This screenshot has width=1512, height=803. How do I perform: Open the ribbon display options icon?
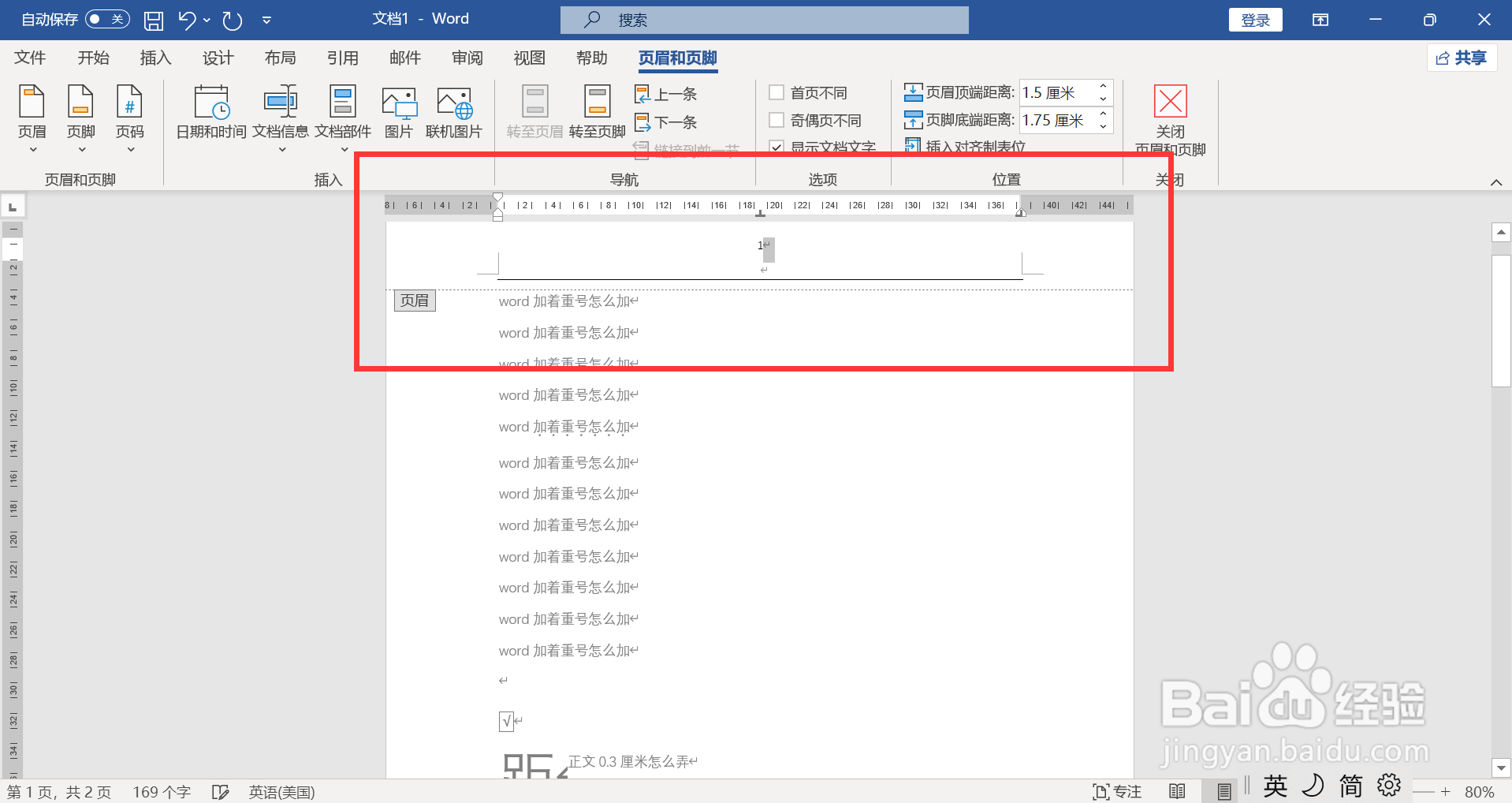[1320, 20]
